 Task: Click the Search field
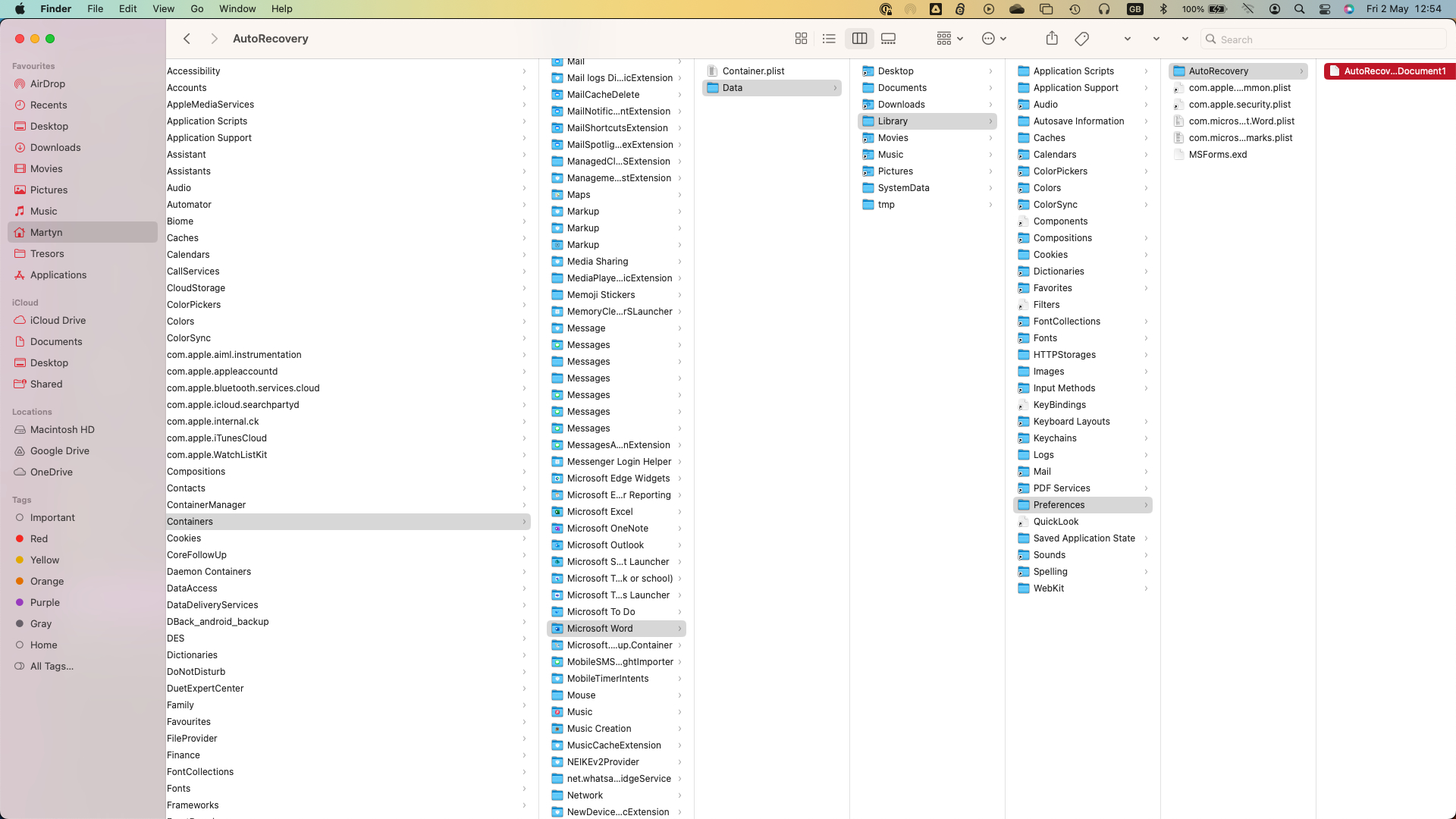1327,39
